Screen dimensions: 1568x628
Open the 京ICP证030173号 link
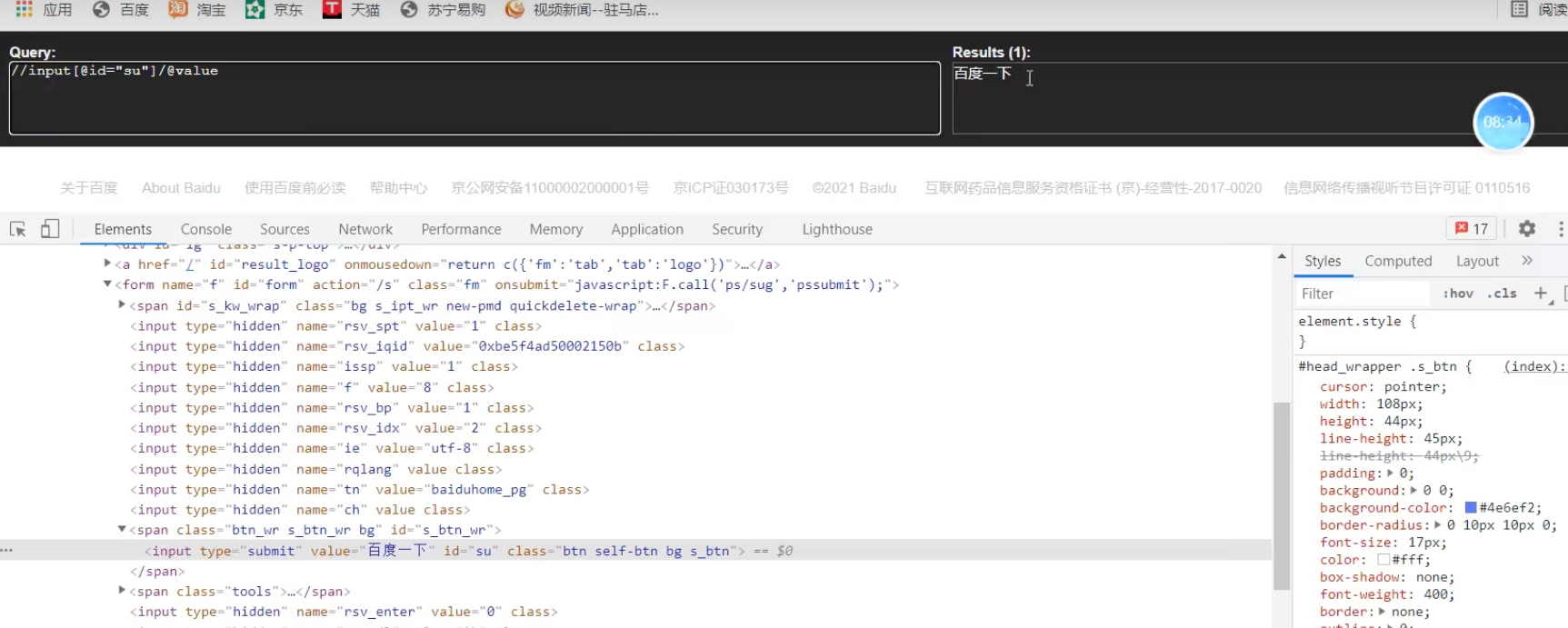tap(731, 188)
